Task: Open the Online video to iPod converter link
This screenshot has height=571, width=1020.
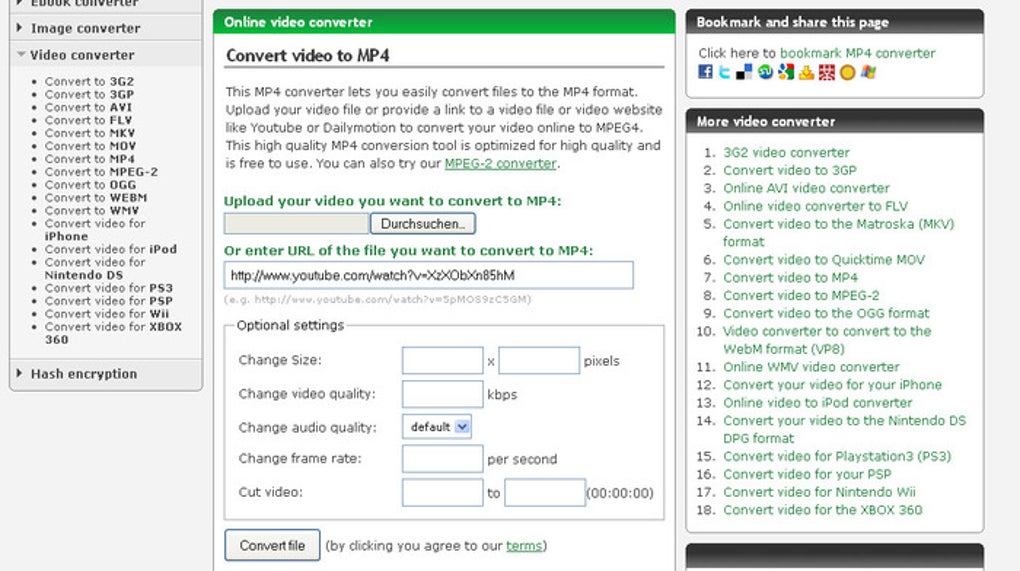Action: (818, 403)
